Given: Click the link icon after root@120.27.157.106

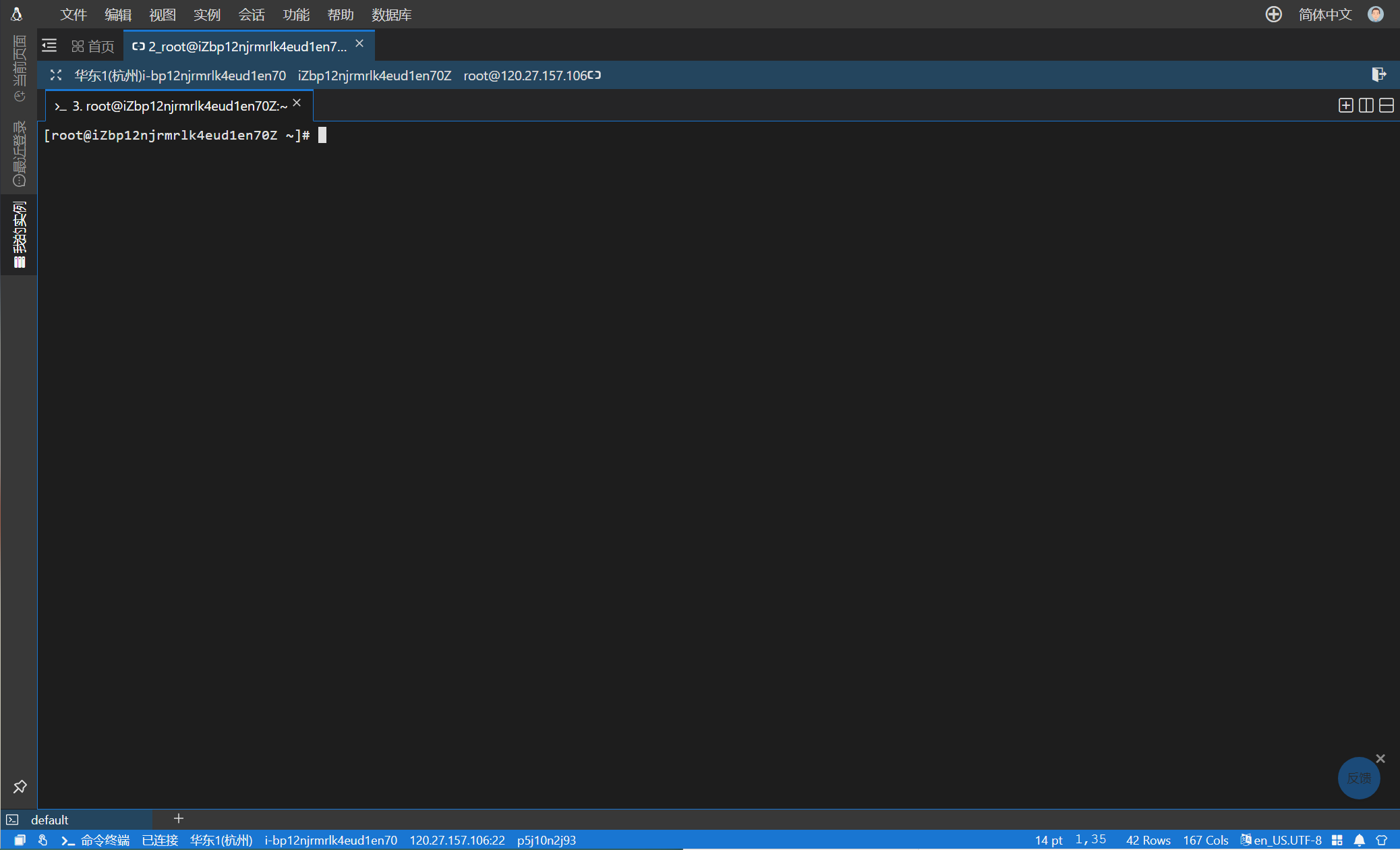Looking at the screenshot, I should [x=594, y=75].
